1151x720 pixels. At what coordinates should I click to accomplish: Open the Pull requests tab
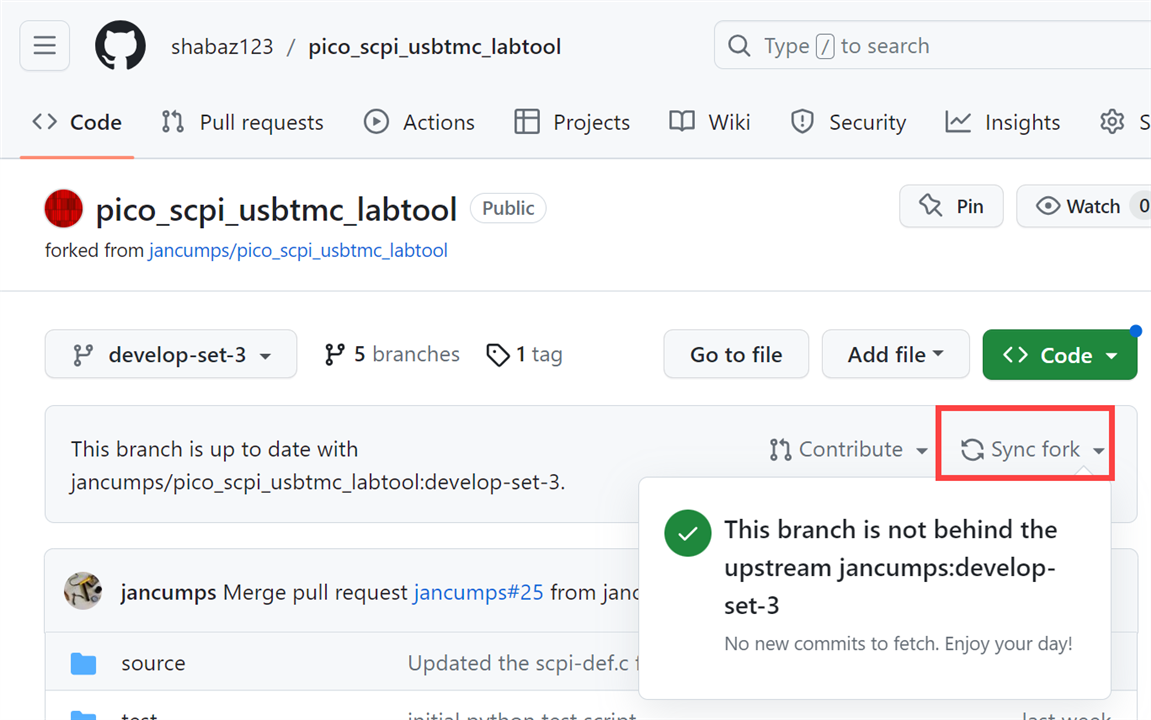click(x=242, y=122)
